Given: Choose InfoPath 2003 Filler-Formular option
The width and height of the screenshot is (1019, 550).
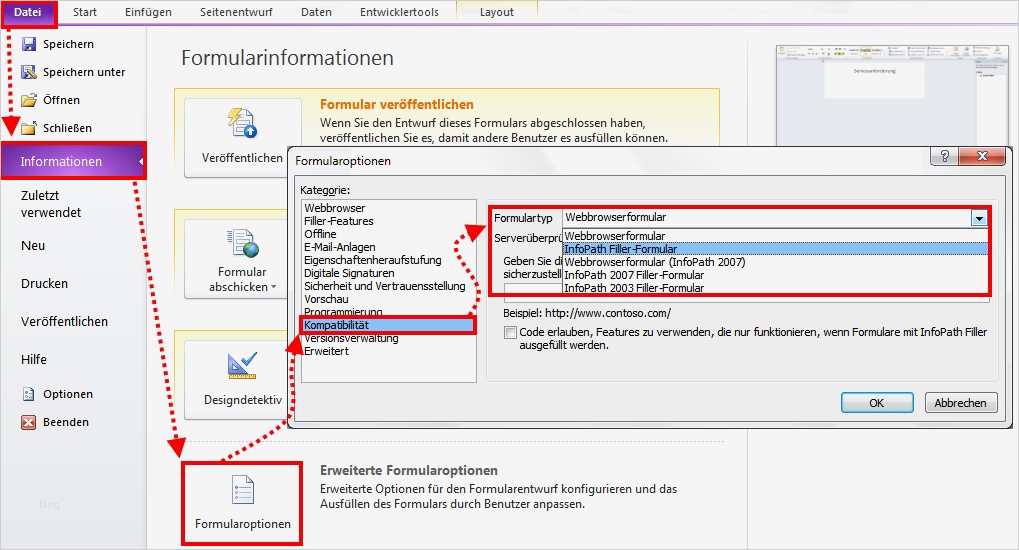Looking at the screenshot, I should tap(775, 287).
